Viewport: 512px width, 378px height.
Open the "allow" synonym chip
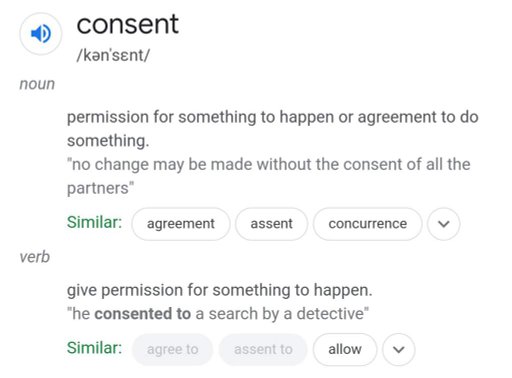coord(345,349)
